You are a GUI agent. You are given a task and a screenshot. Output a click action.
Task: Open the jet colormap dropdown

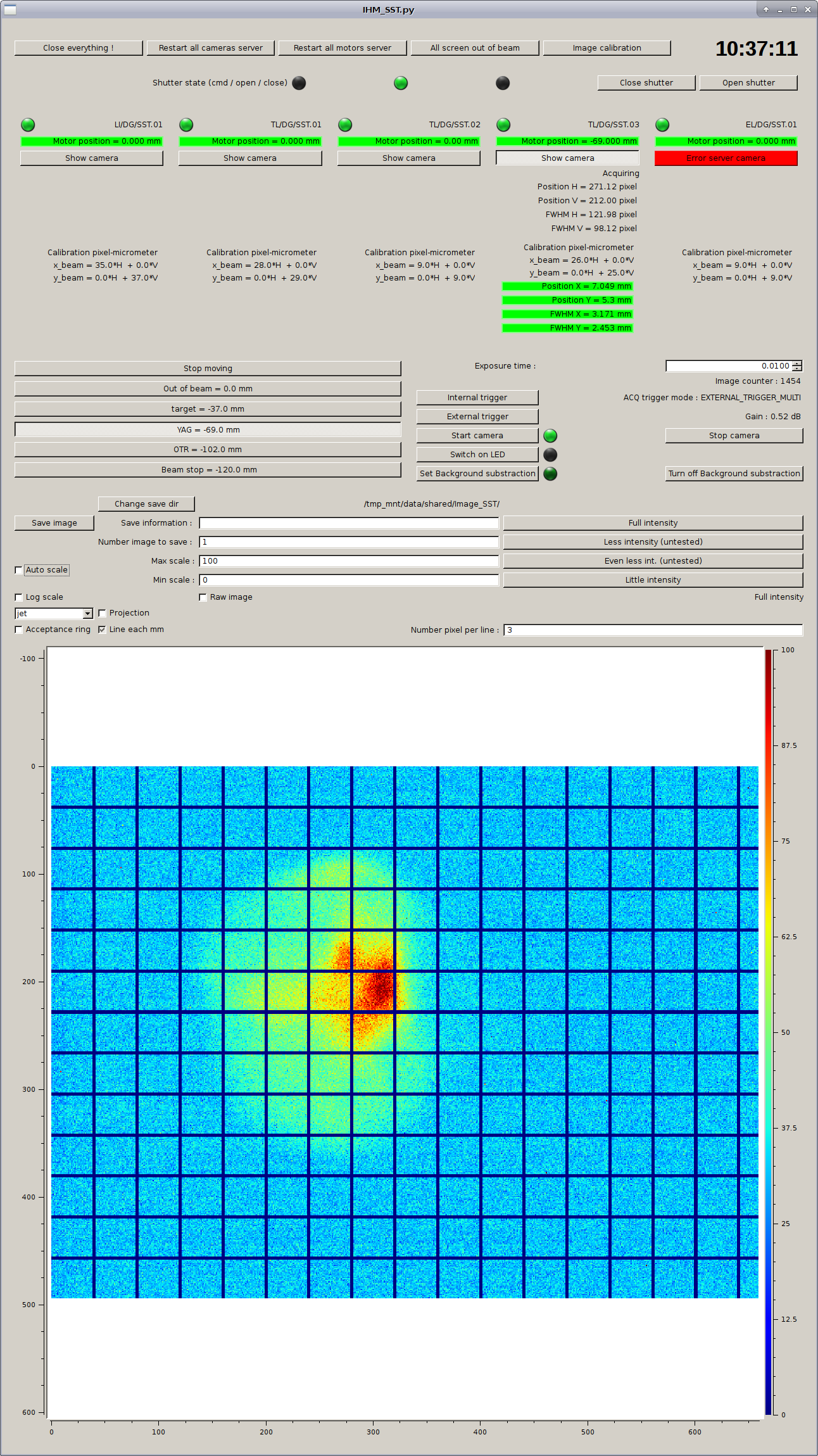(x=87, y=614)
